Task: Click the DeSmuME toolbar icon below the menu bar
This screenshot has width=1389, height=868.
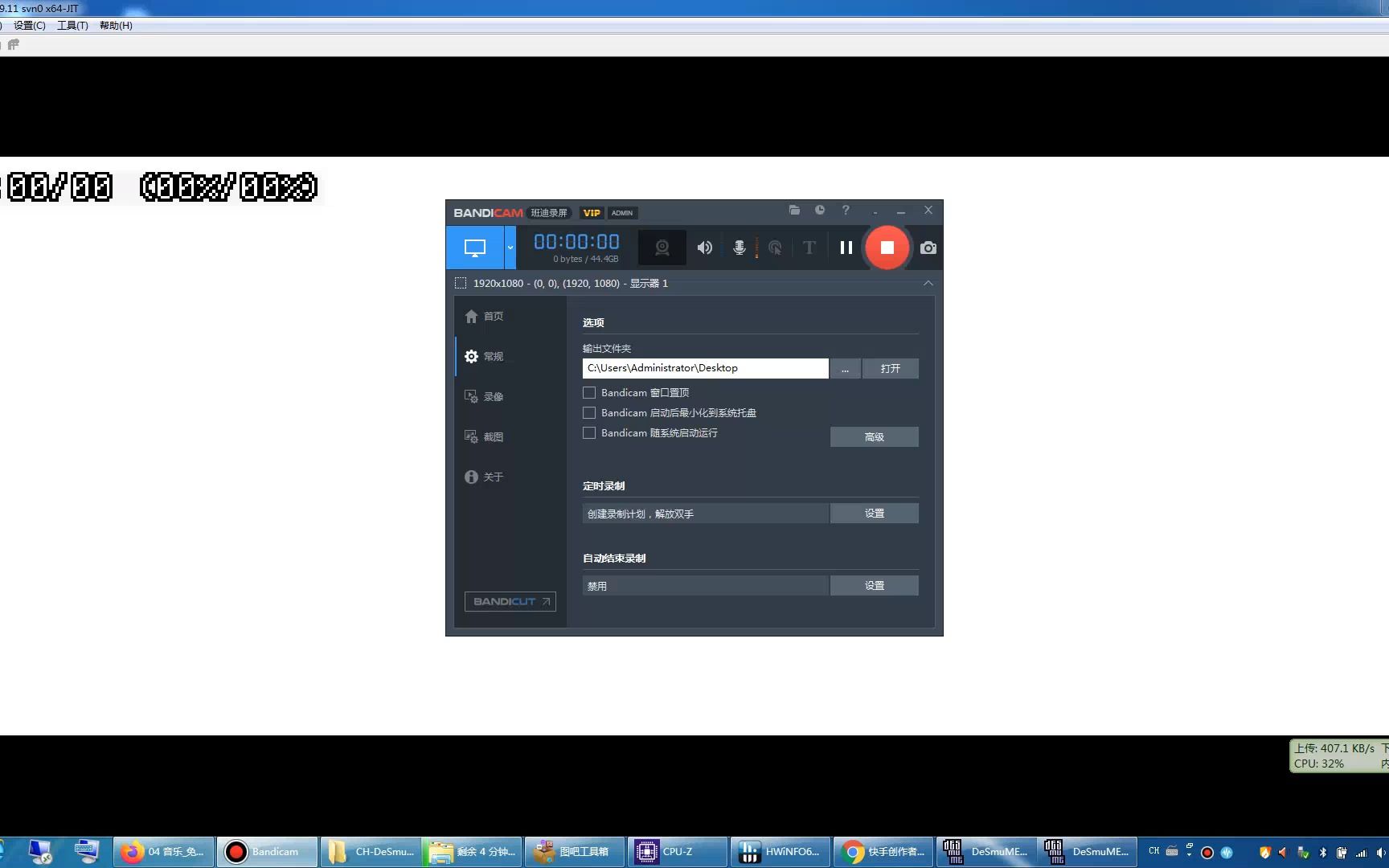Action: [13, 45]
